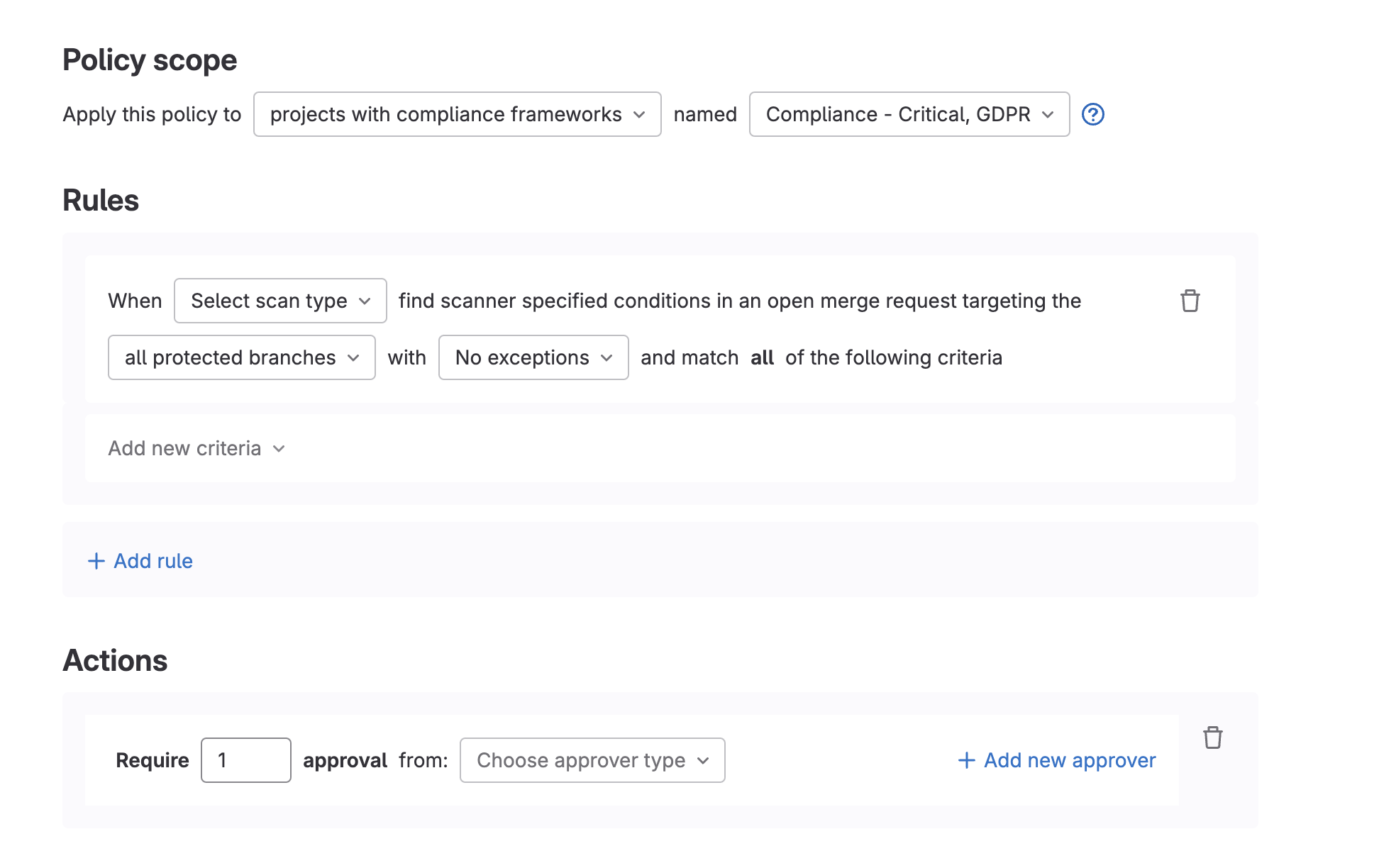Toggle the No exceptions exceptions selector
This screenshot has width=1379, height=868.
[x=533, y=357]
